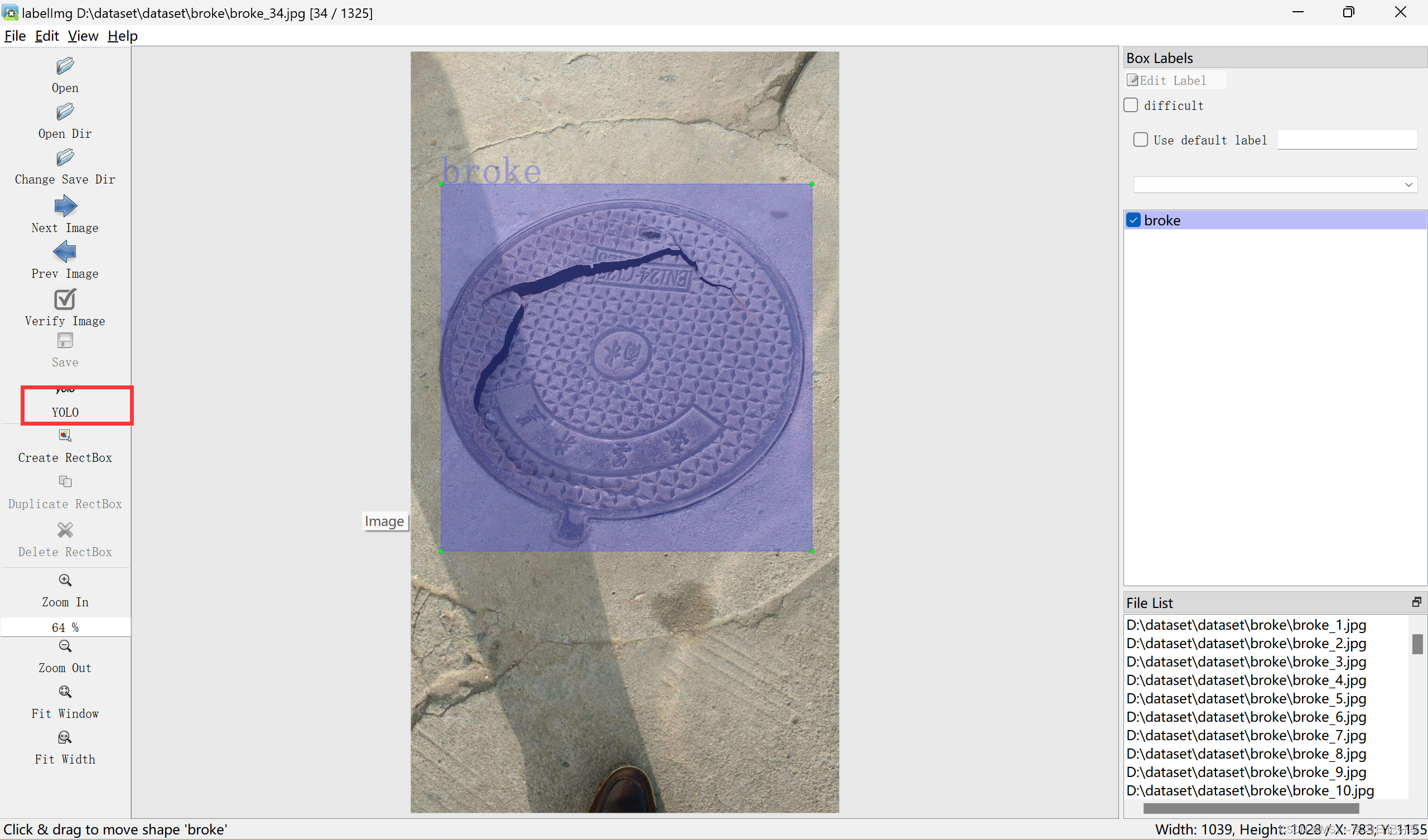Click the Open Dir folder icon
The width and height of the screenshot is (1428, 840).
pos(65,112)
